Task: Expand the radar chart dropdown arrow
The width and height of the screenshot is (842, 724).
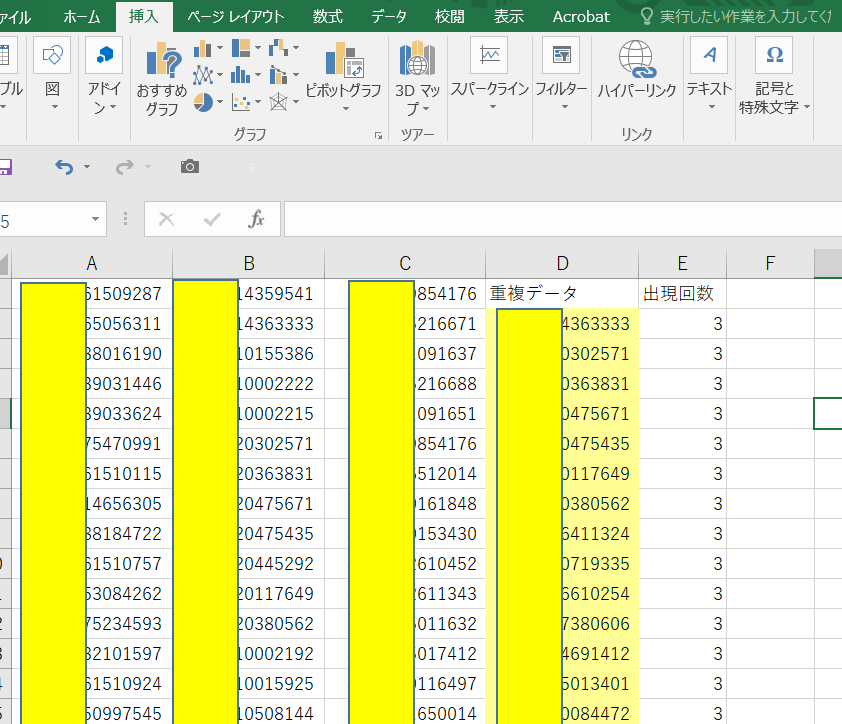Action: coord(296,102)
